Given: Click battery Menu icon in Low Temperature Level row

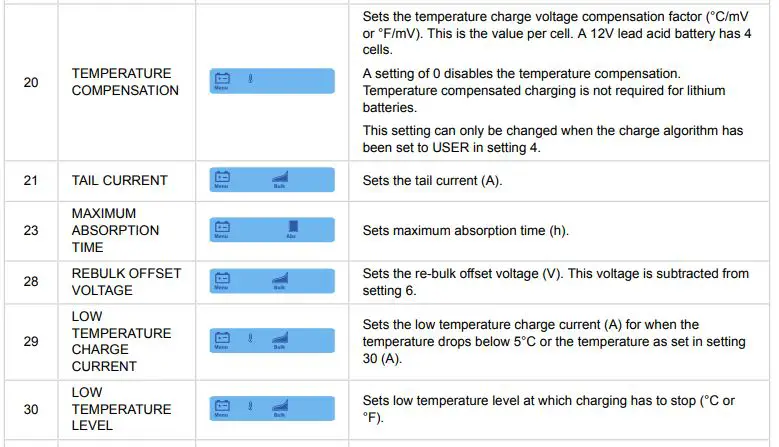Looking at the screenshot, I should click(x=222, y=407).
